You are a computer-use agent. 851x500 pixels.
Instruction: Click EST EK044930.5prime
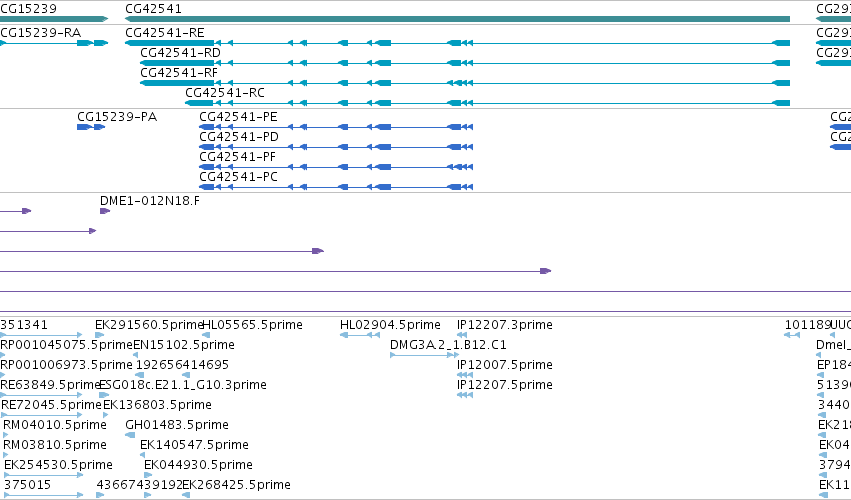[x=198, y=465]
